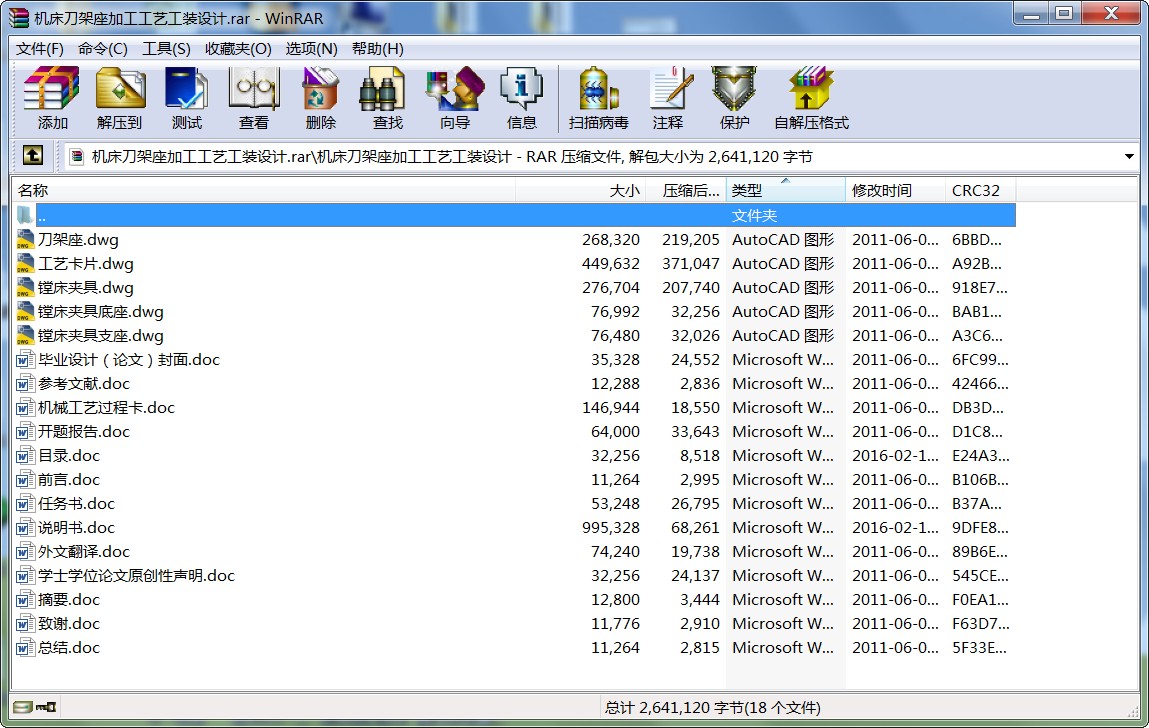Select file 外文翻译.doc
The height and width of the screenshot is (728, 1149).
click(84, 552)
